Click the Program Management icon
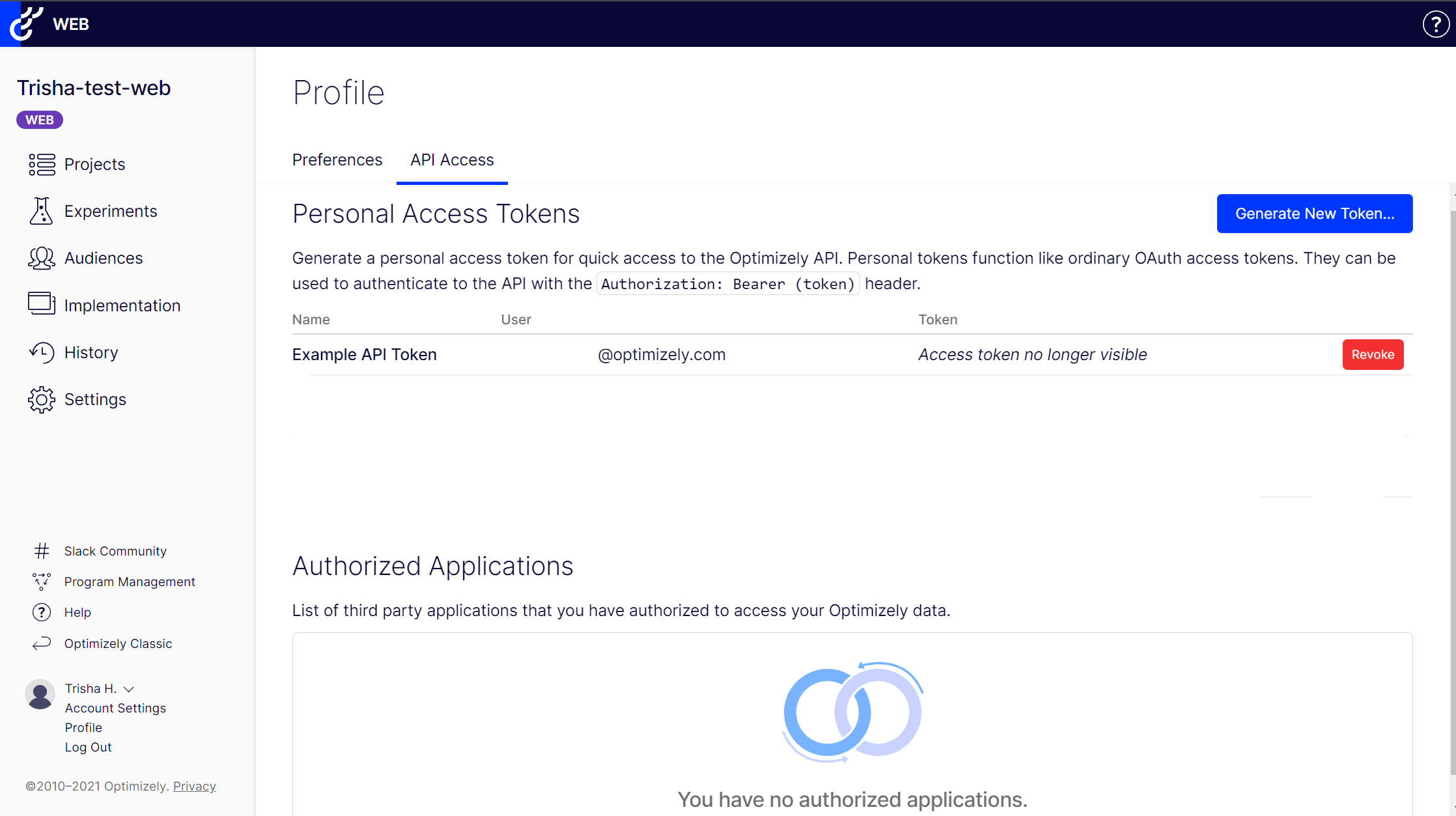 click(42, 581)
